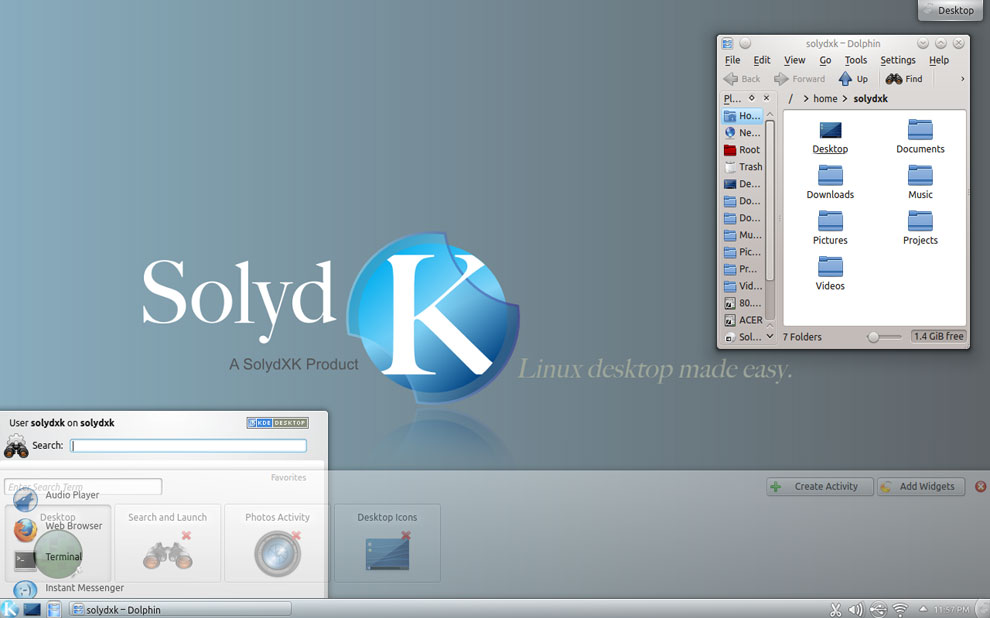Click the 11:57 PM clock in the taskbar
The height and width of the screenshot is (618, 990).
click(951, 610)
